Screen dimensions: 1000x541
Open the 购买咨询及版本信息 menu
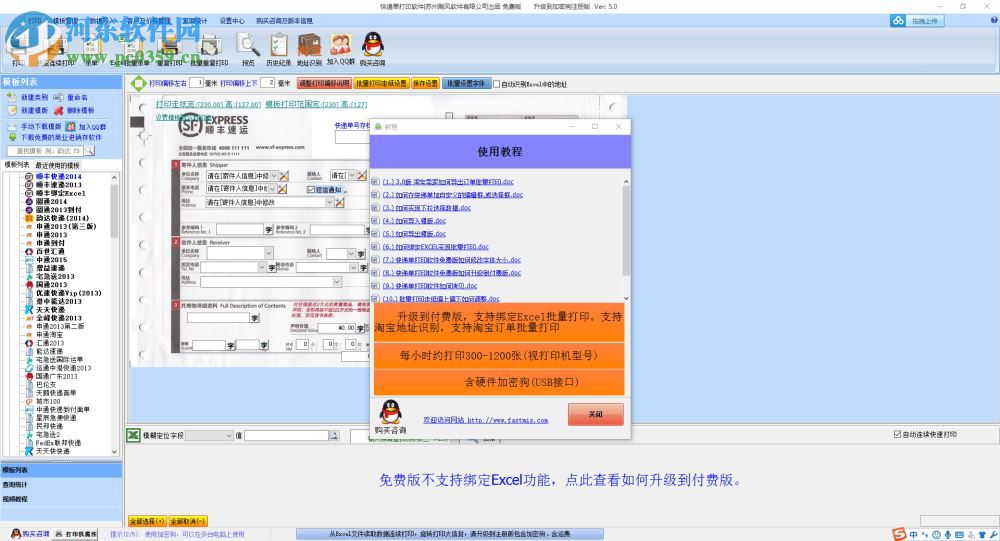284,21
